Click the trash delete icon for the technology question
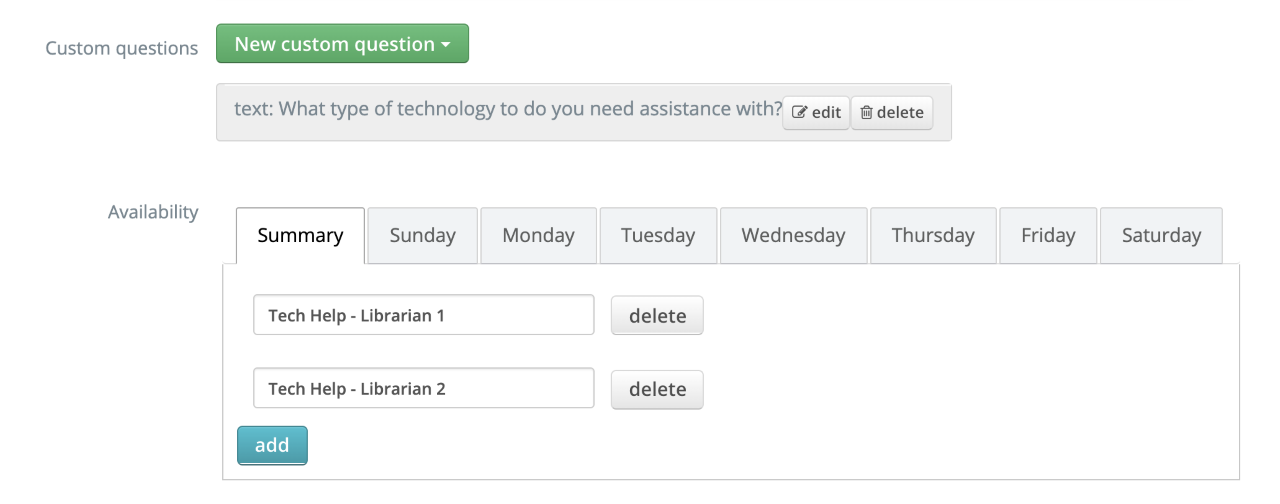 click(x=866, y=113)
